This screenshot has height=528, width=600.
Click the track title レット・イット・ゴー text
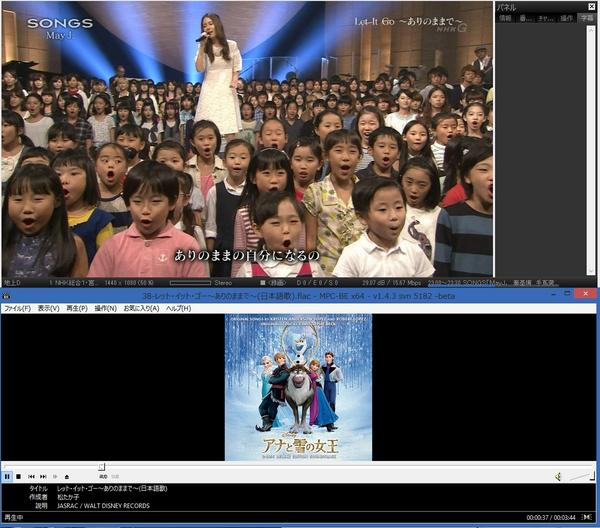112,488
